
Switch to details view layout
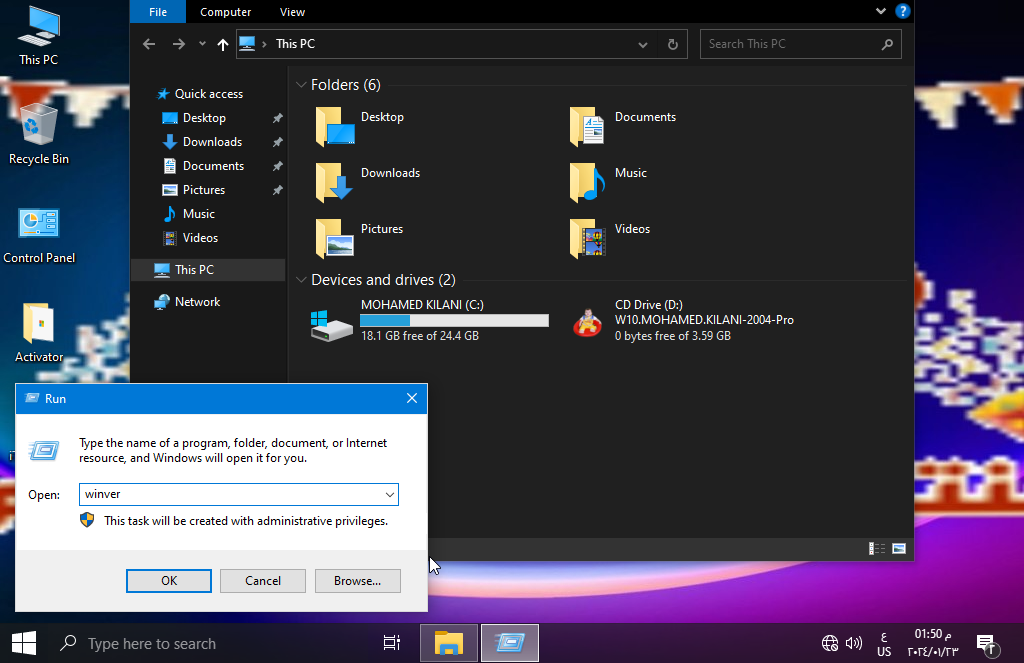pyautogui.click(x=876, y=549)
